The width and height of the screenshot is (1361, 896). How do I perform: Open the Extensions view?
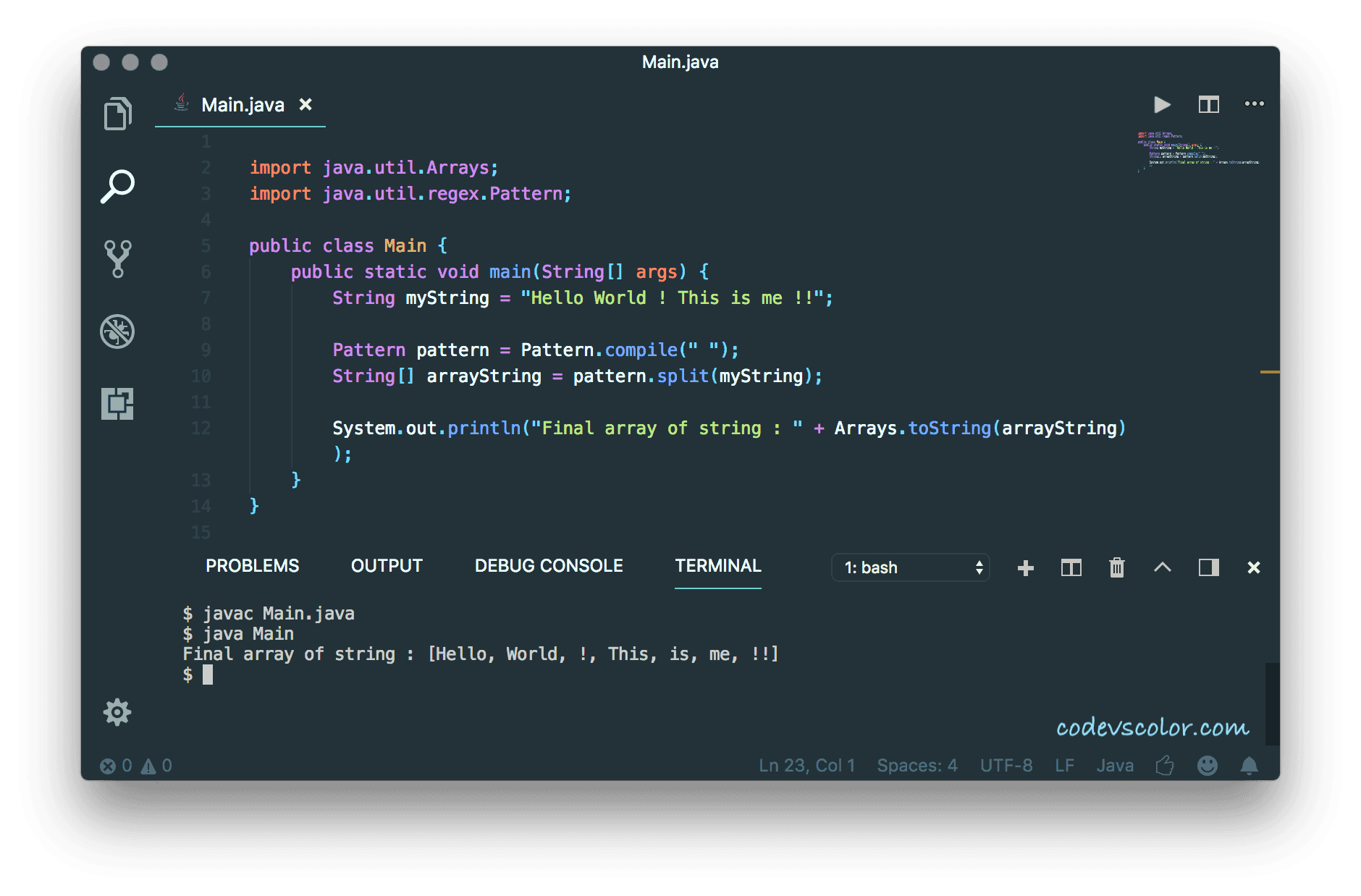tap(117, 403)
